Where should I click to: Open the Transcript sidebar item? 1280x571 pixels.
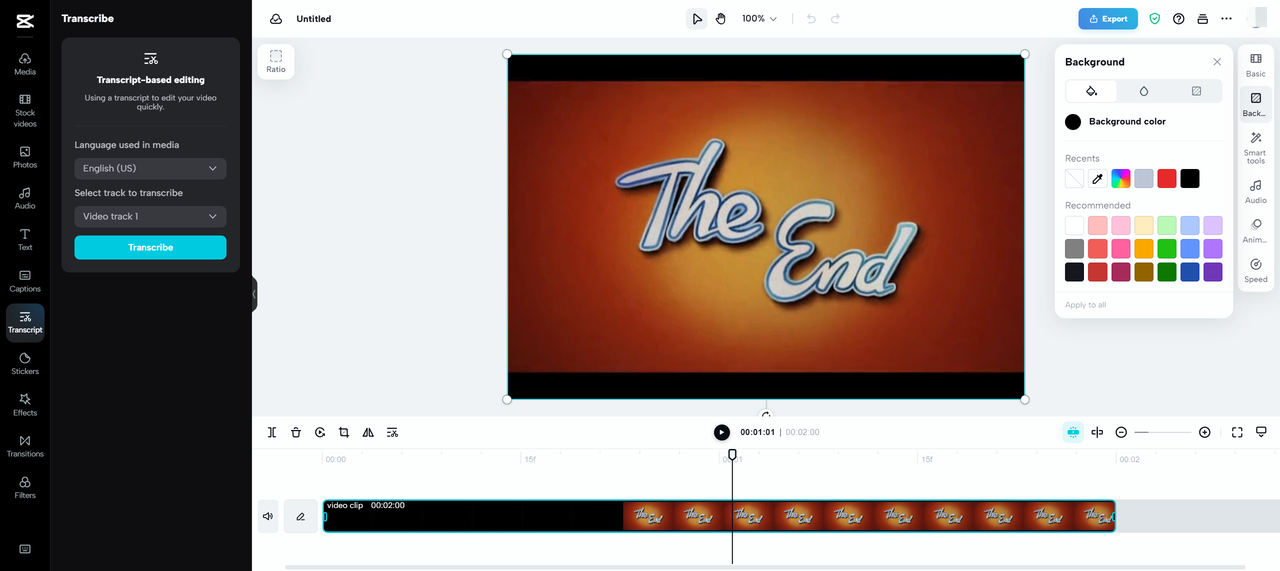point(25,322)
